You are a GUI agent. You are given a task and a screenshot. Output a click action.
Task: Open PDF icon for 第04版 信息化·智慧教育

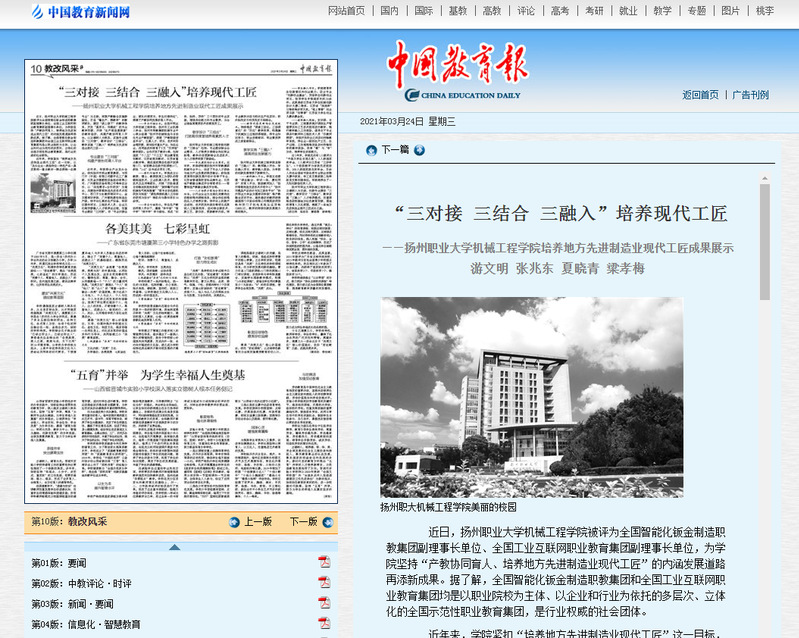click(324, 624)
